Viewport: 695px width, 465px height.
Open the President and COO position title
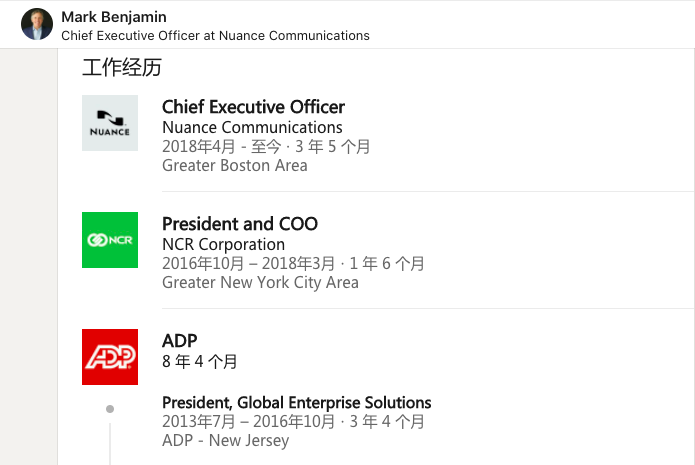(240, 224)
